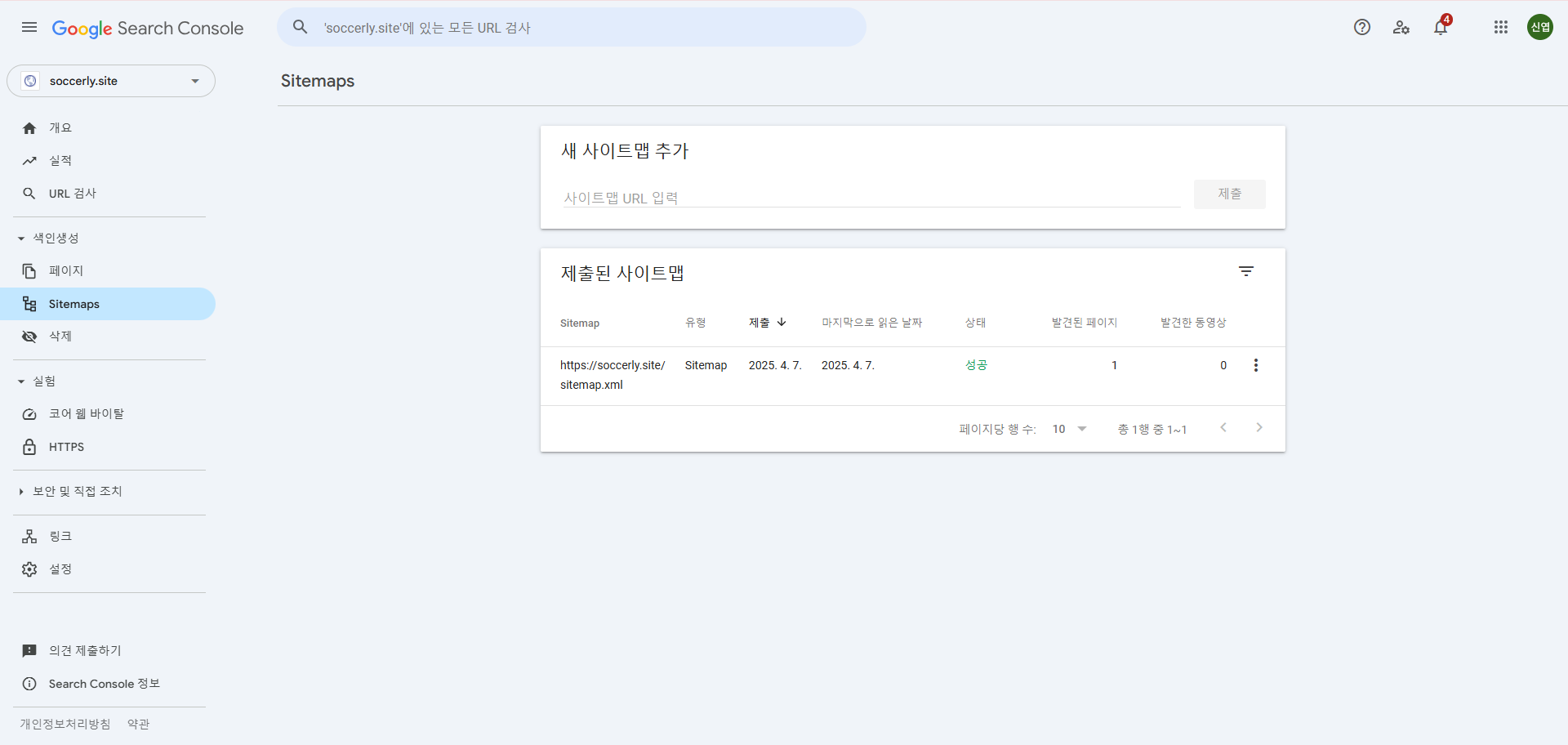Image resolution: width=1568 pixels, height=745 pixels.
Task: Open the HTTPS report
Action: tap(108, 447)
